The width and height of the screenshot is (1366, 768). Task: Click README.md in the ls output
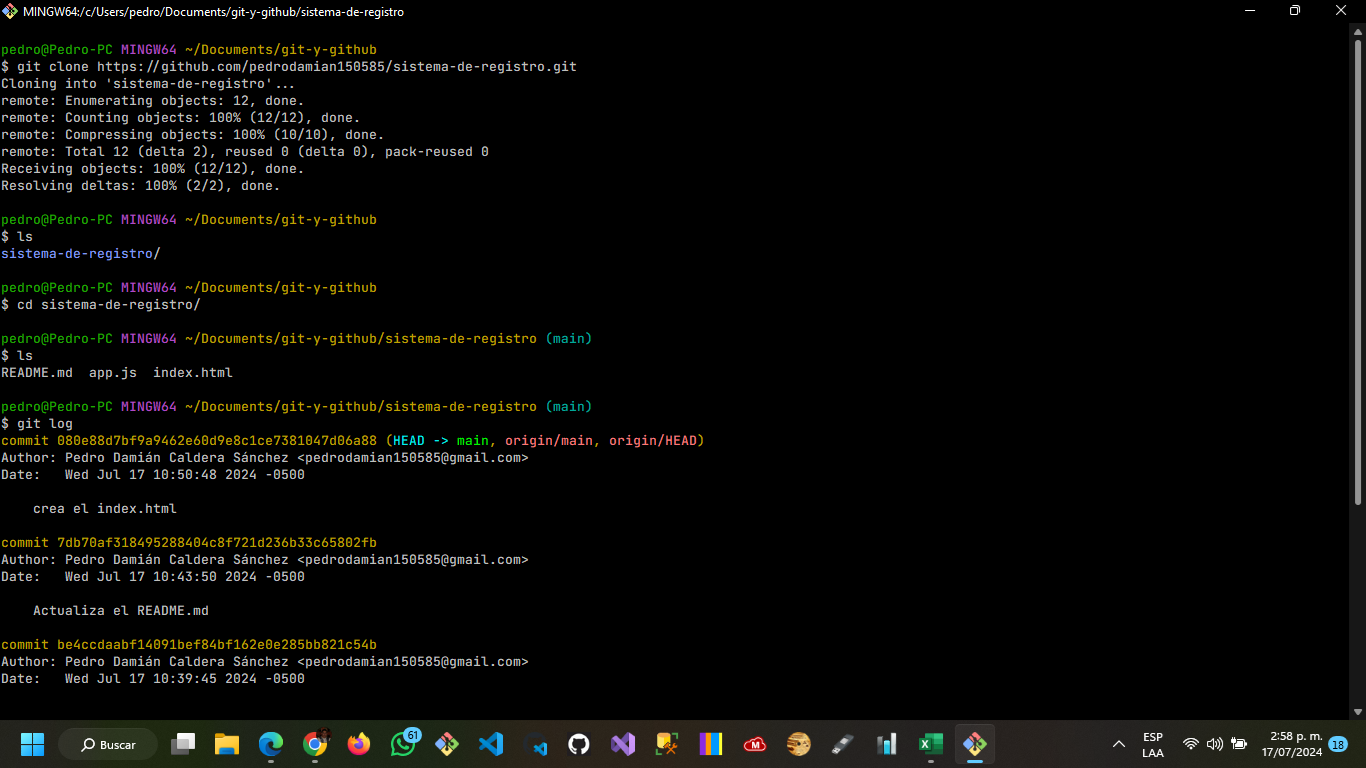[37, 373]
